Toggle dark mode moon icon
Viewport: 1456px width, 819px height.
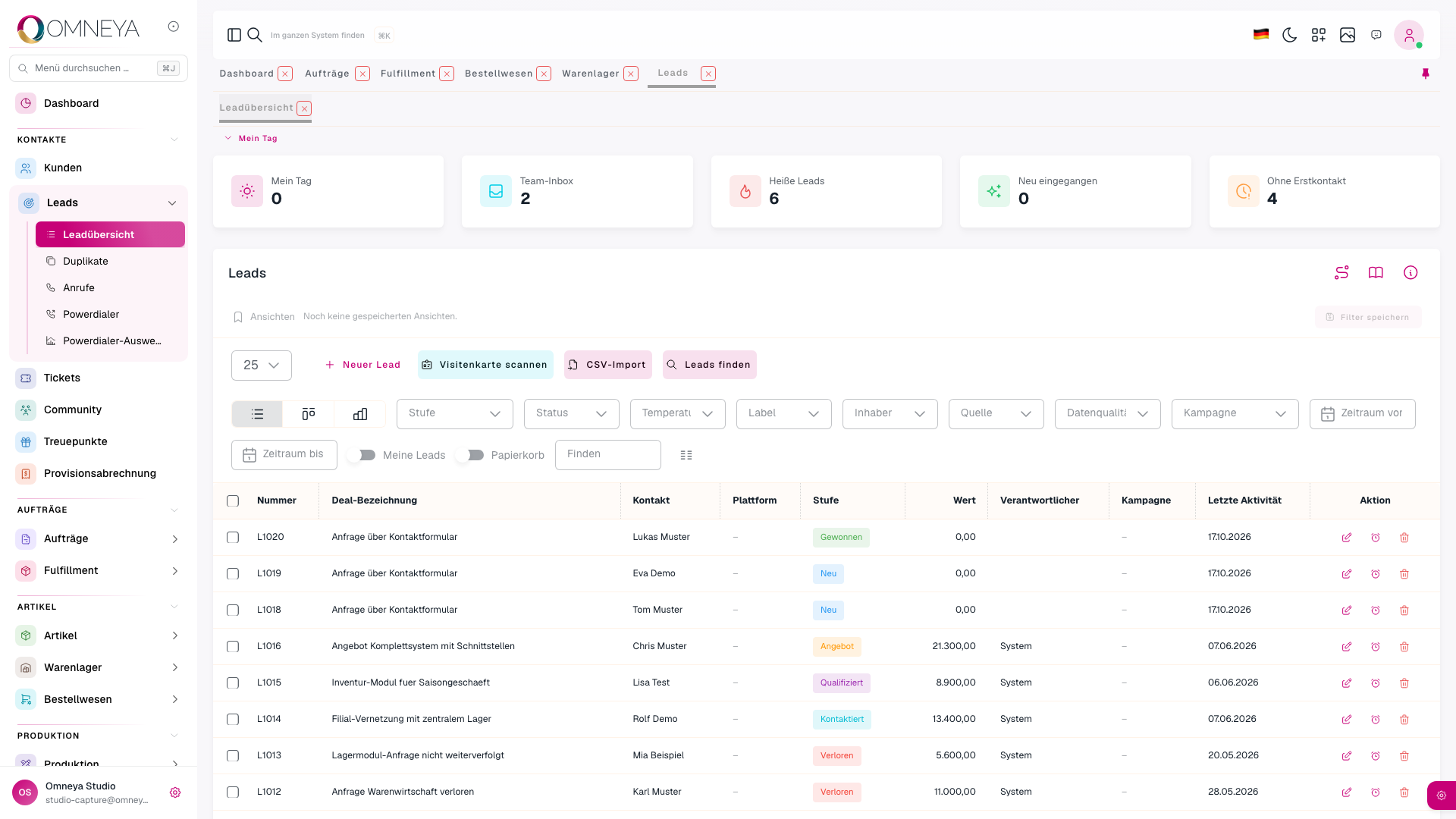[x=1289, y=35]
